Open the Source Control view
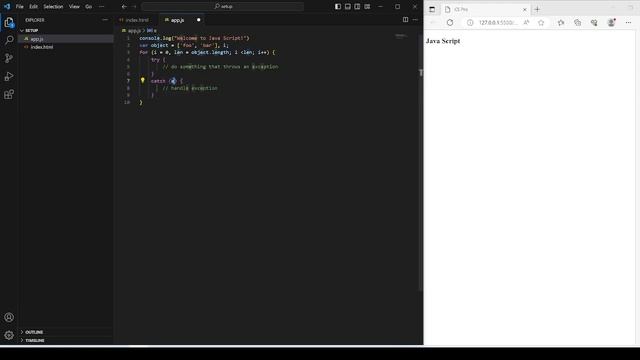 [9, 58]
